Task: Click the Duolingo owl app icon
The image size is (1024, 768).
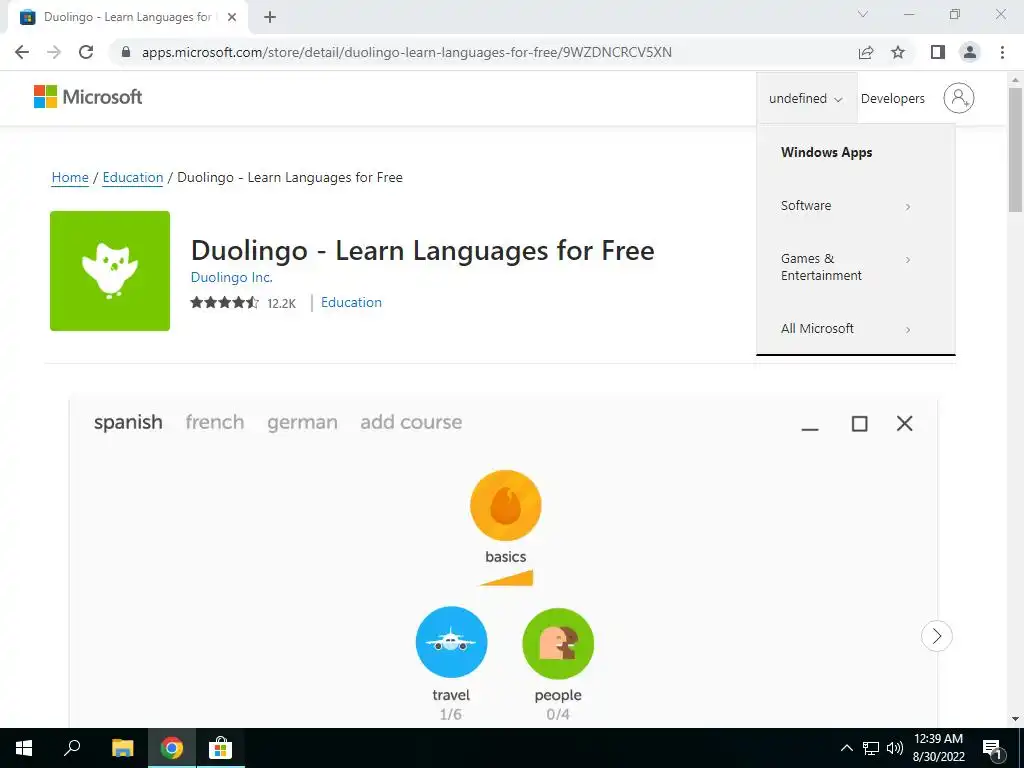Action: [x=110, y=270]
